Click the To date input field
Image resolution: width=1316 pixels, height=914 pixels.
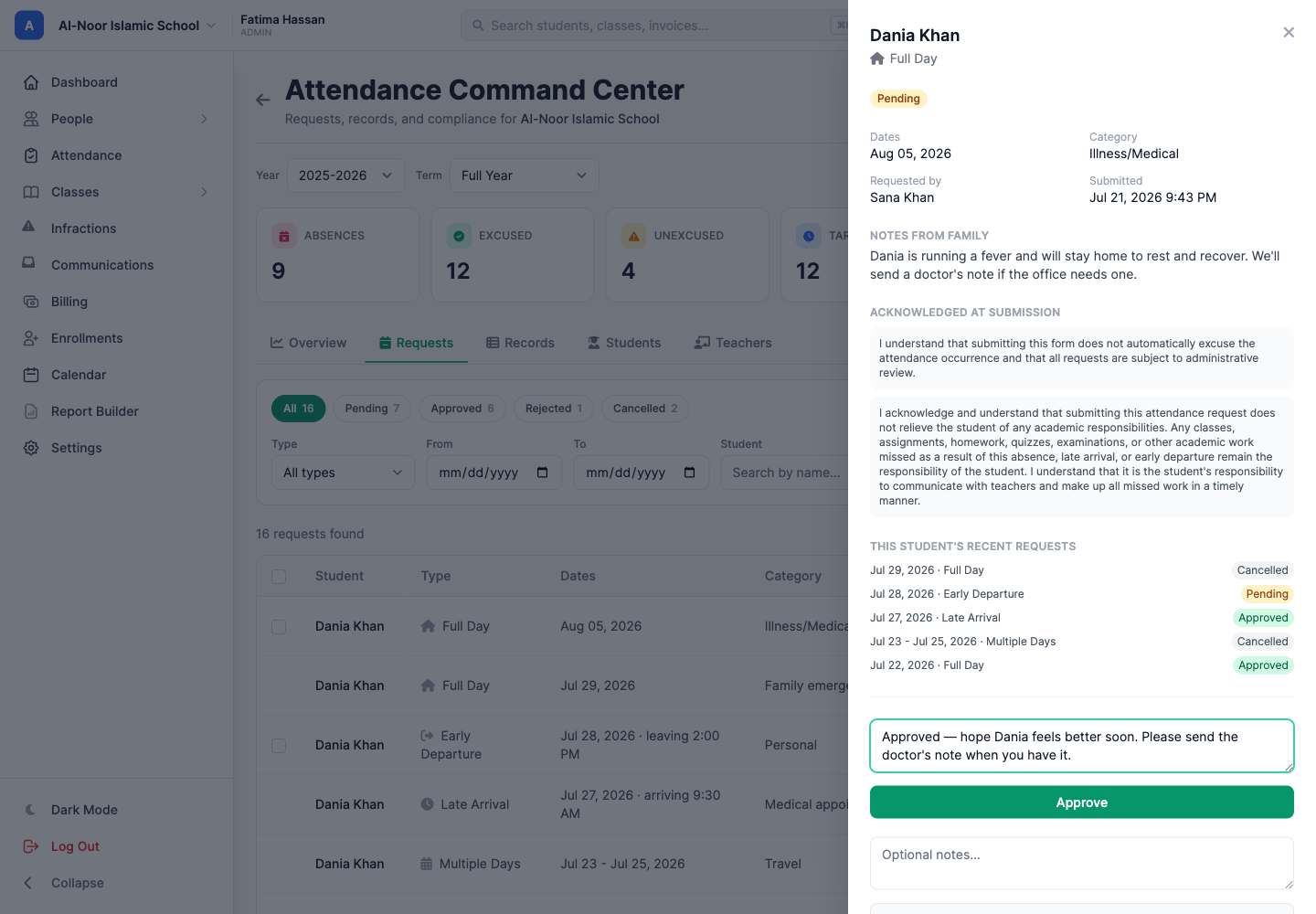(642, 473)
